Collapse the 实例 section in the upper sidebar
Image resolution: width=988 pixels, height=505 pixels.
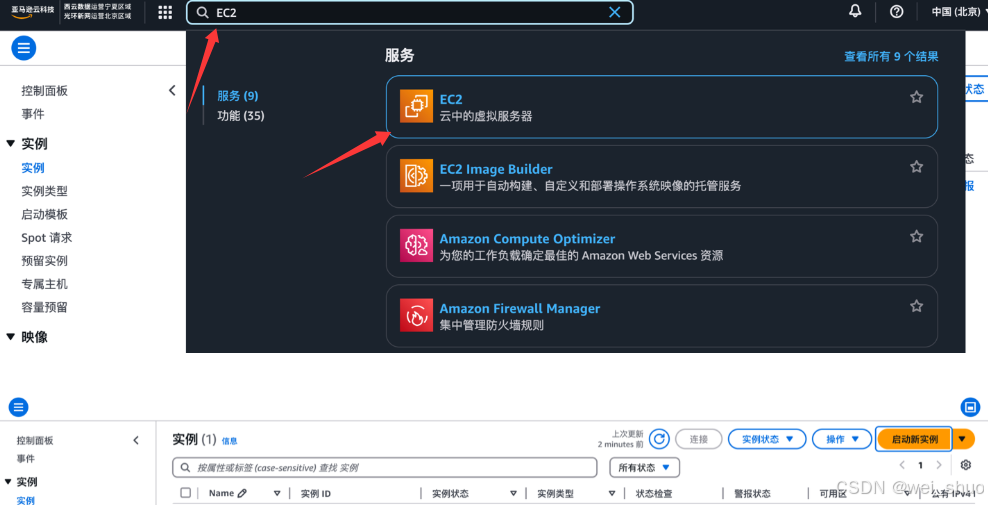coord(10,144)
